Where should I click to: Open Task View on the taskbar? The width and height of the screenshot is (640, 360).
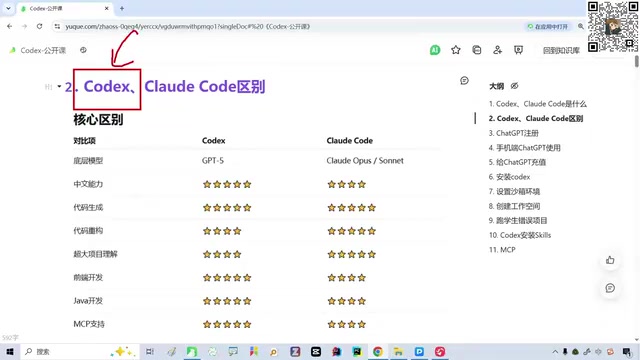tap(150, 351)
